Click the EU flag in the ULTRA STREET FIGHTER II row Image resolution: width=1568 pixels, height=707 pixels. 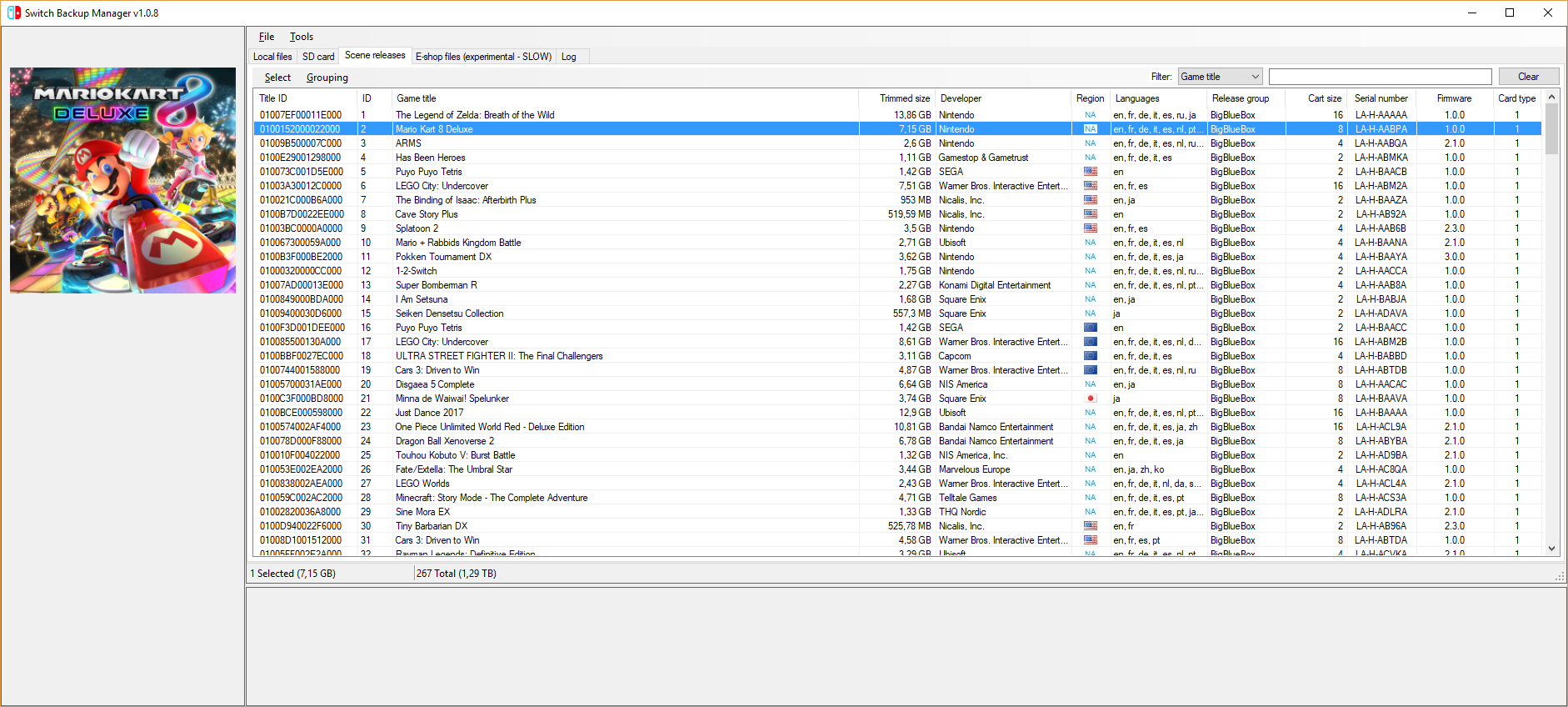1090,356
